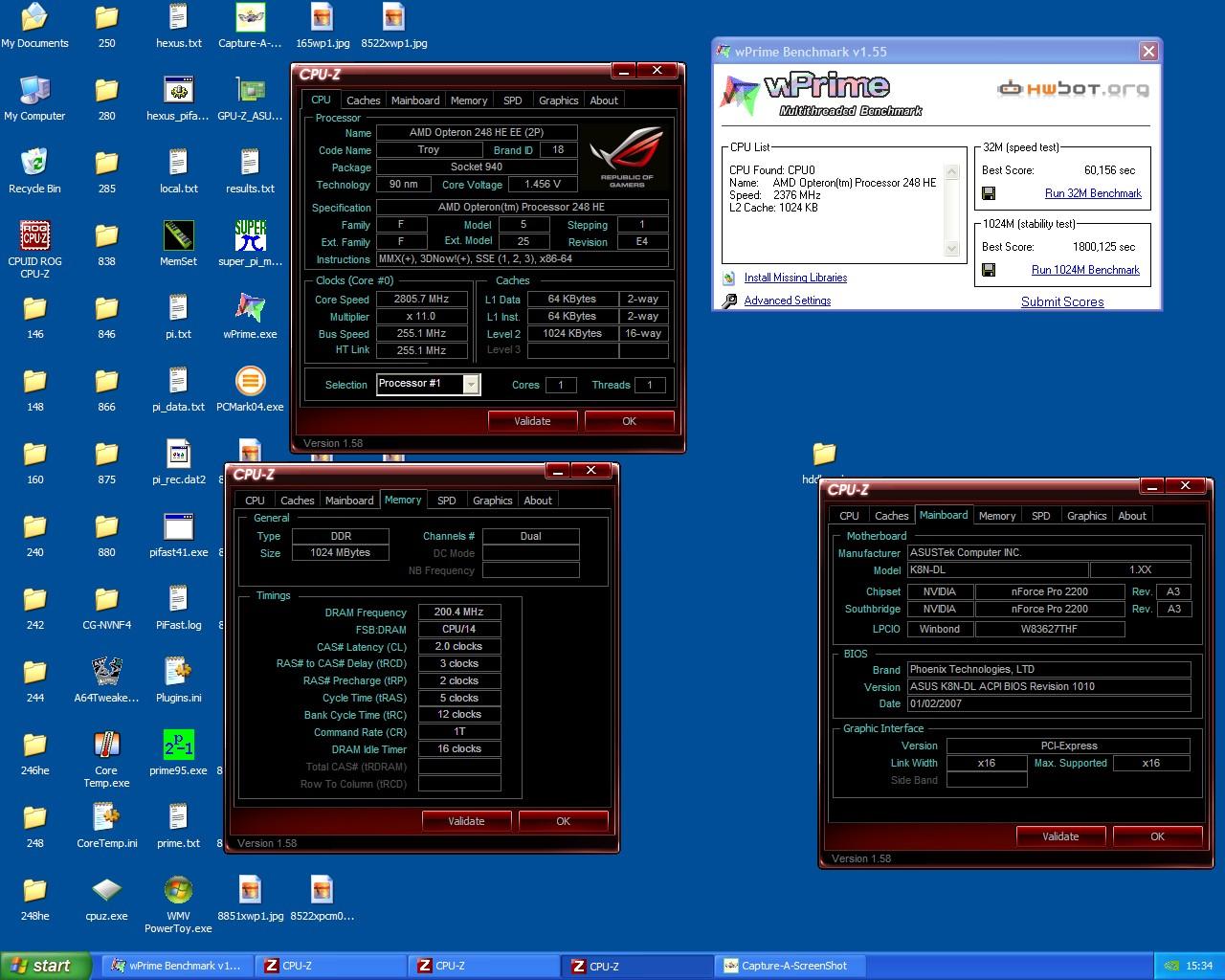
Task: Click save icon for 32M score
Action: [989, 193]
